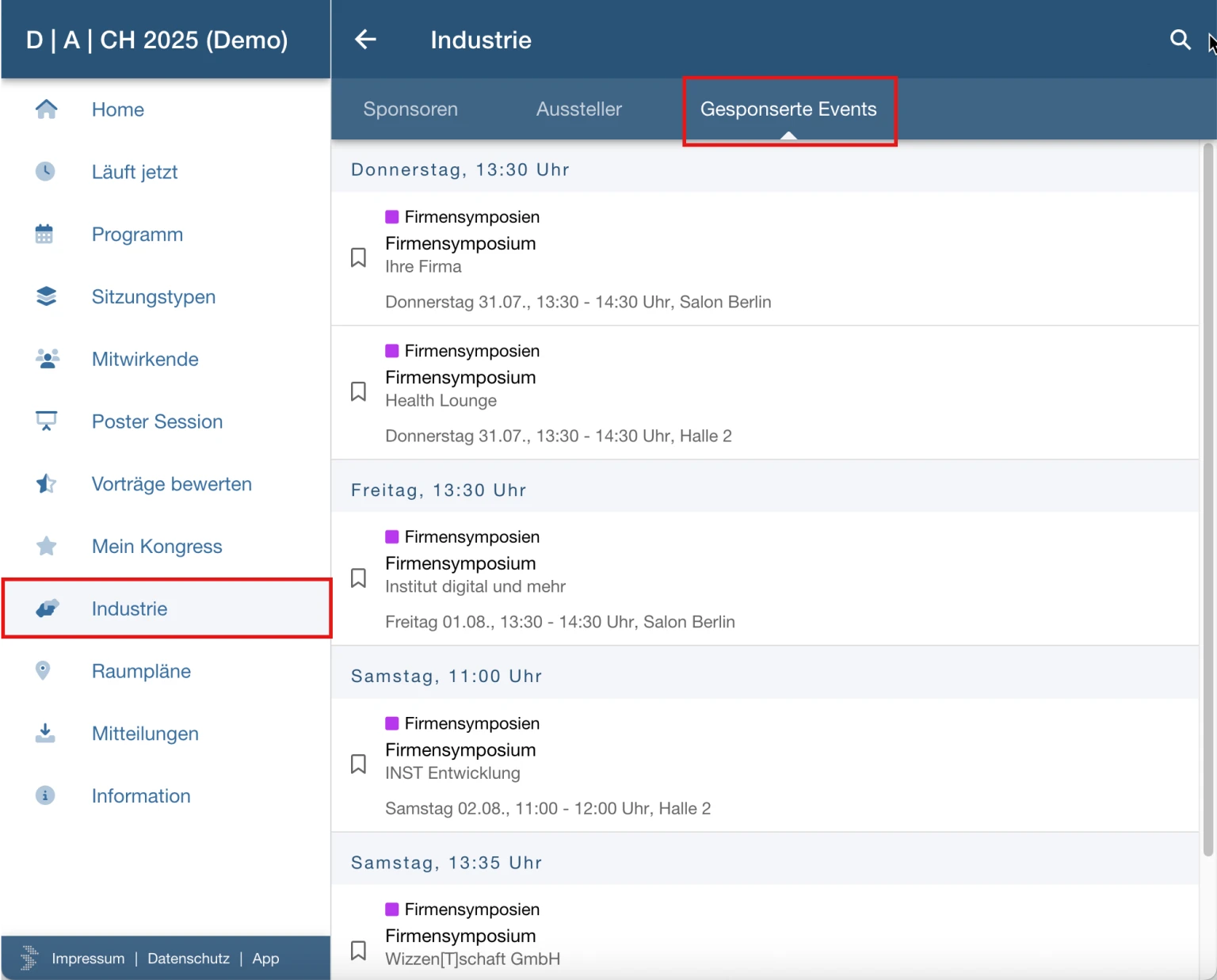The width and height of the screenshot is (1217, 980).
Task: Switch to the Sponsoren tab
Action: (410, 109)
